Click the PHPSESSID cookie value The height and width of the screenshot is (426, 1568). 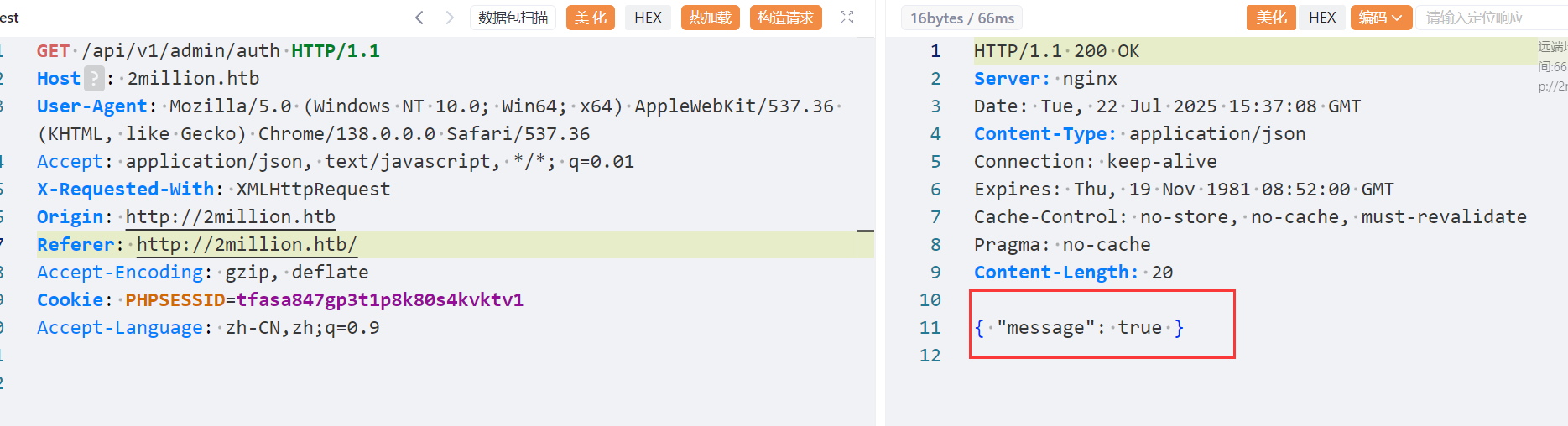[379, 300]
